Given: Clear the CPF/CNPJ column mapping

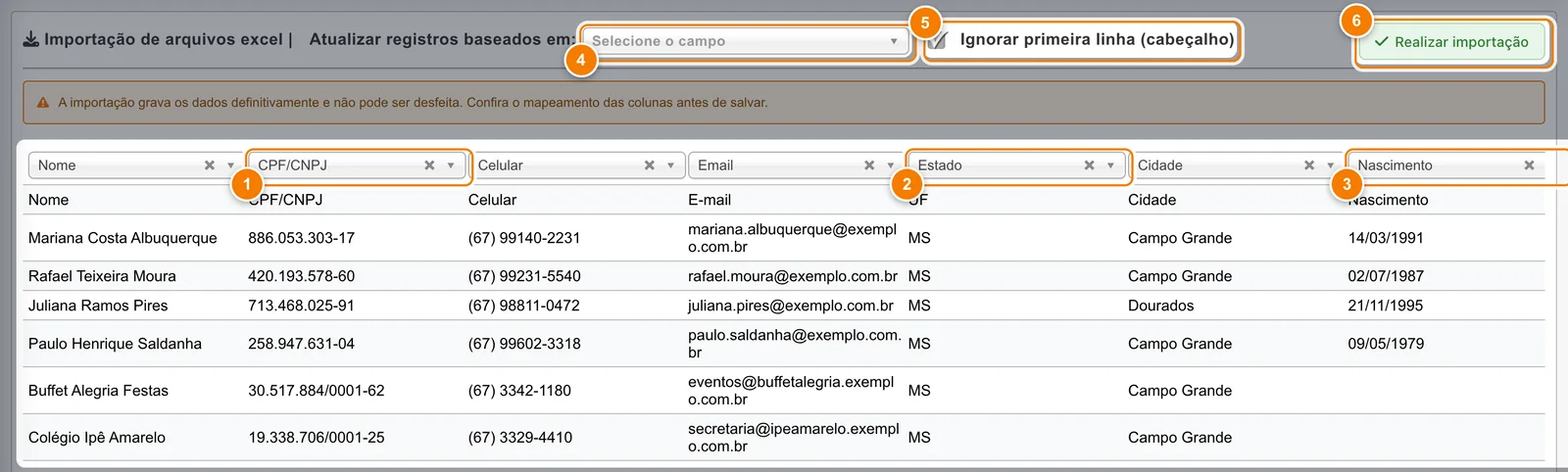Looking at the screenshot, I should [x=429, y=165].
